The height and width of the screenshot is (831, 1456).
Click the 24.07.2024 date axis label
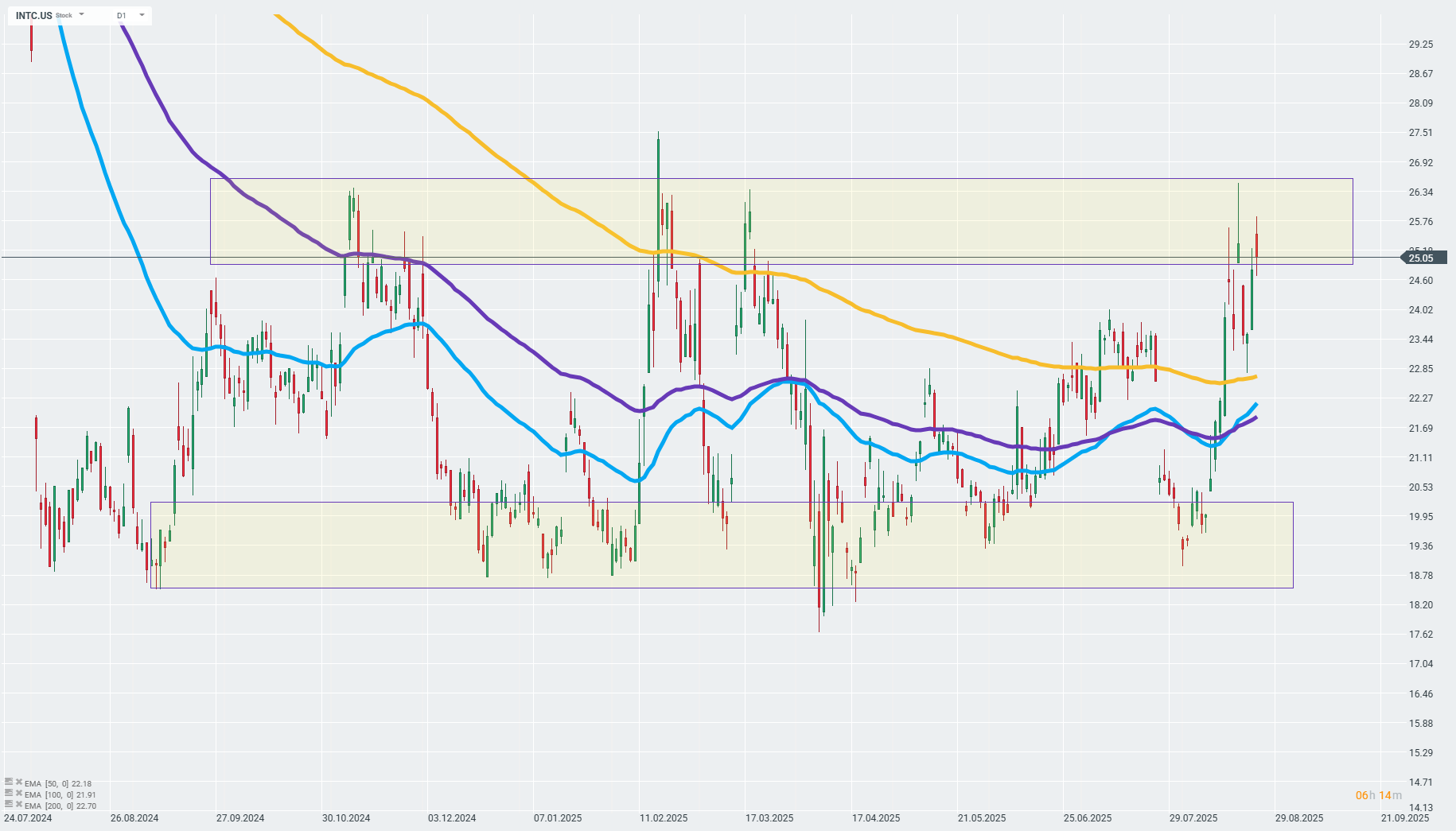(x=28, y=818)
